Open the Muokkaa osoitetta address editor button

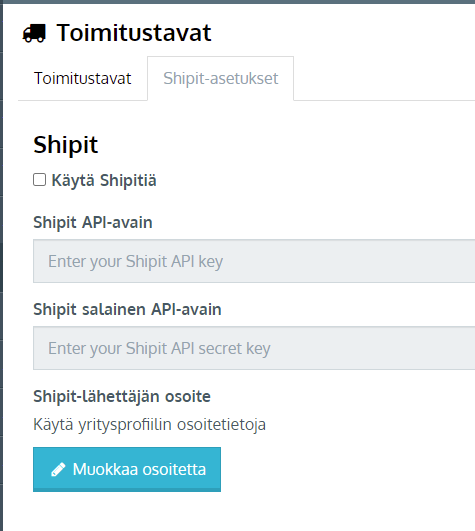click(127, 469)
